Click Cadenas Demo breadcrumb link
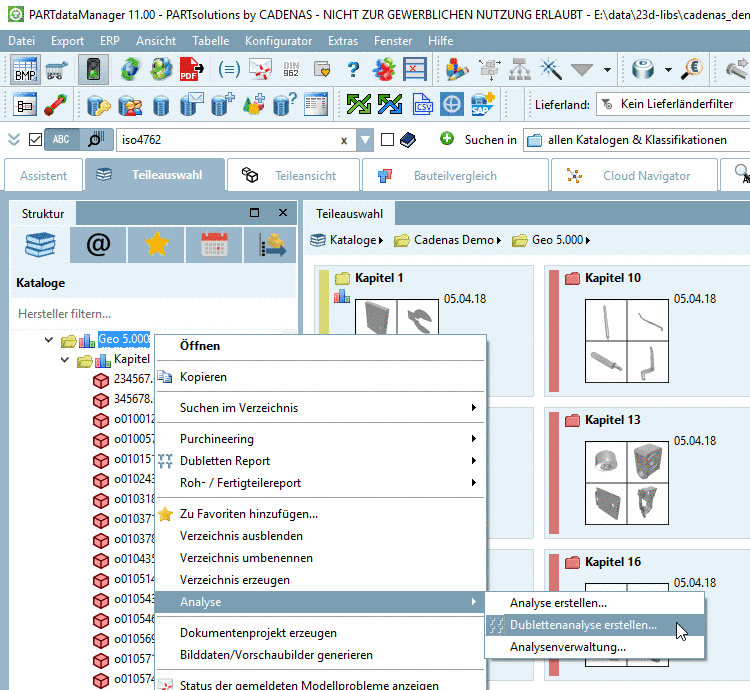This screenshot has width=750, height=690. point(453,240)
